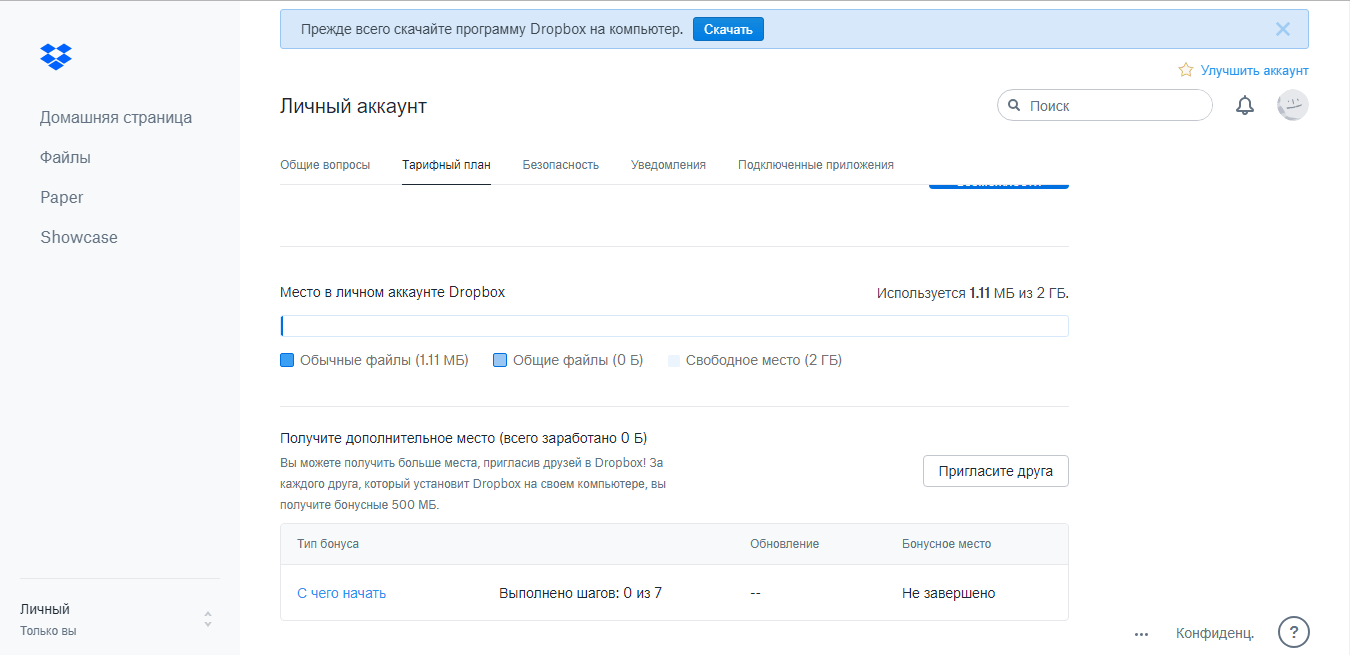This screenshot has height=655, width=1350.
Task: Click the search magnifier icon
Action: coord(1014,105)
